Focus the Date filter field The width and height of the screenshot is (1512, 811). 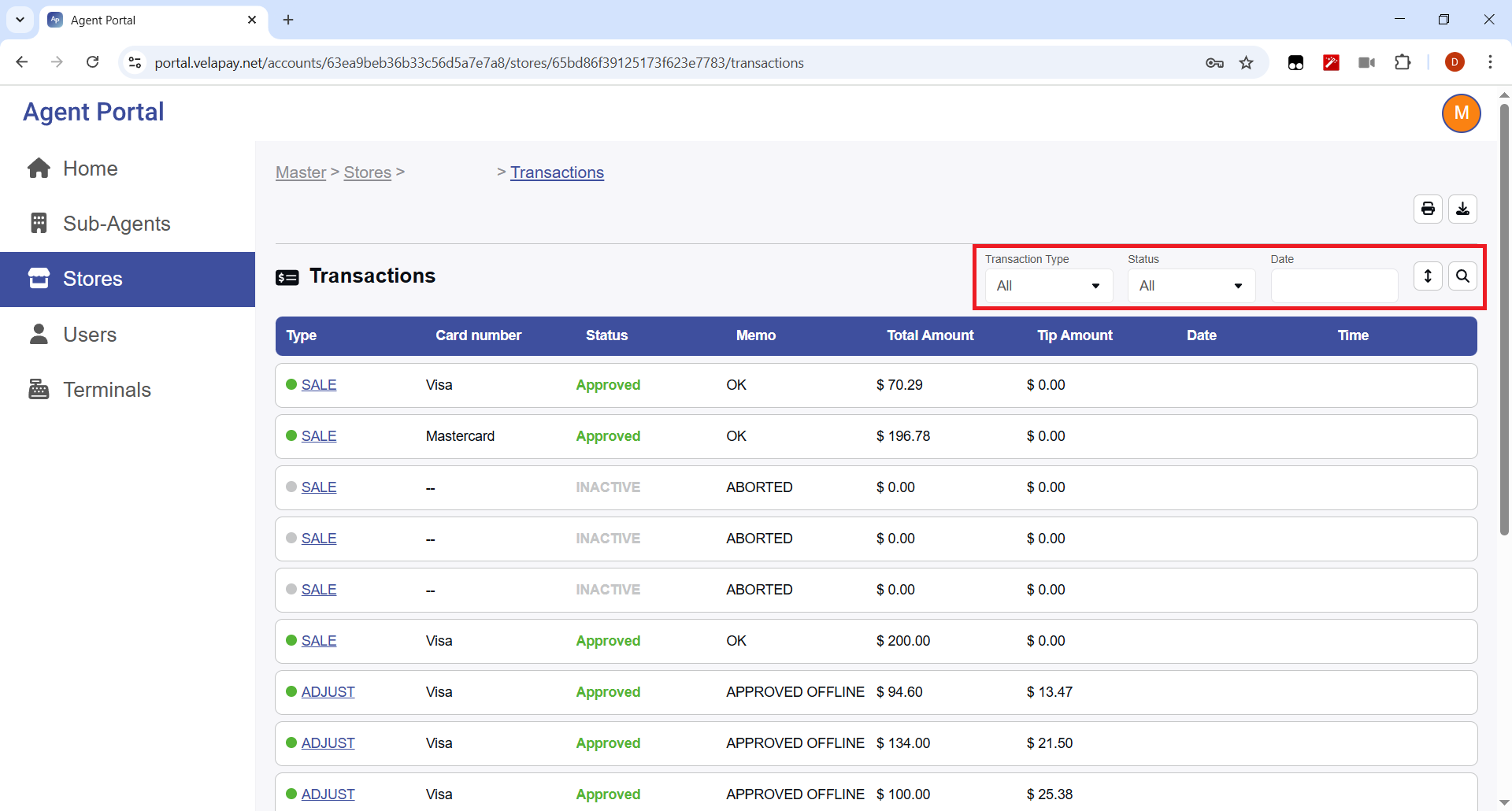[x=1334, y=286]
